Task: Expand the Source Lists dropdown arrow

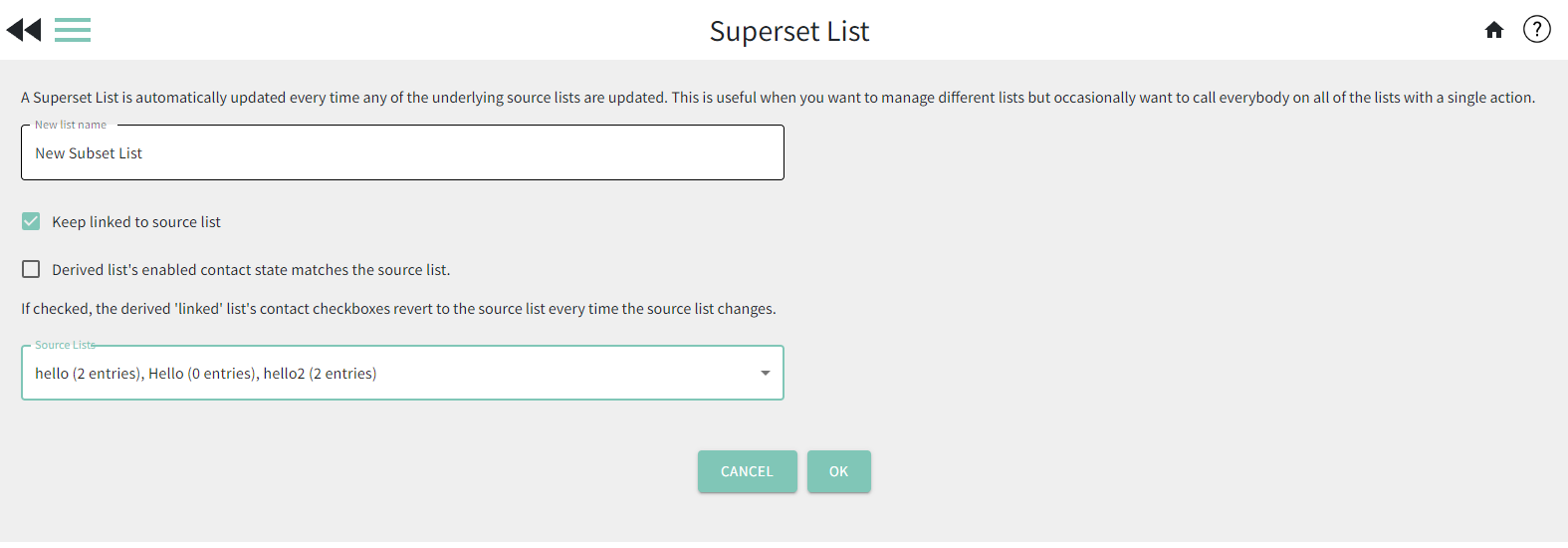Action: pos(765,373)
